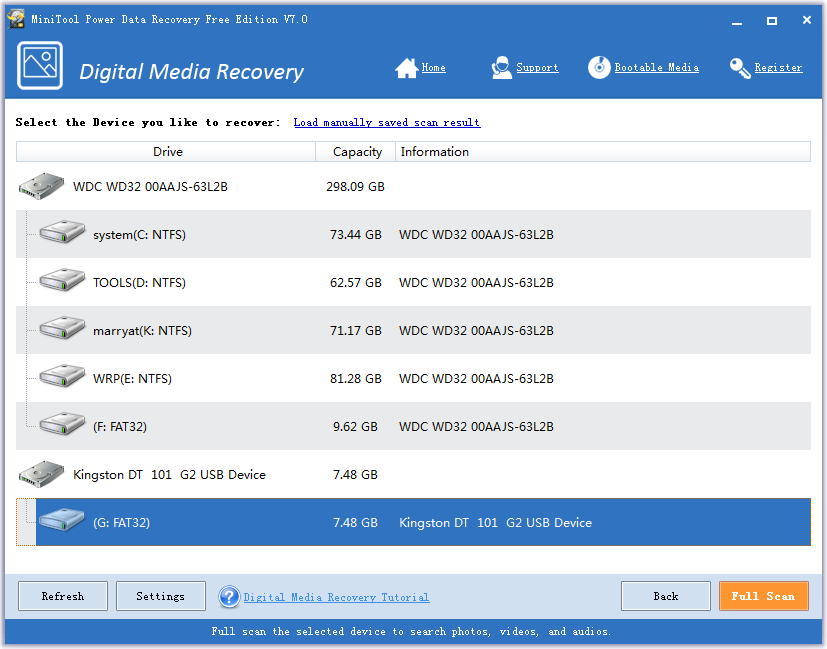Sort by the Drive column header
Screen dimensions: 827x649
[x=166, y=152]
